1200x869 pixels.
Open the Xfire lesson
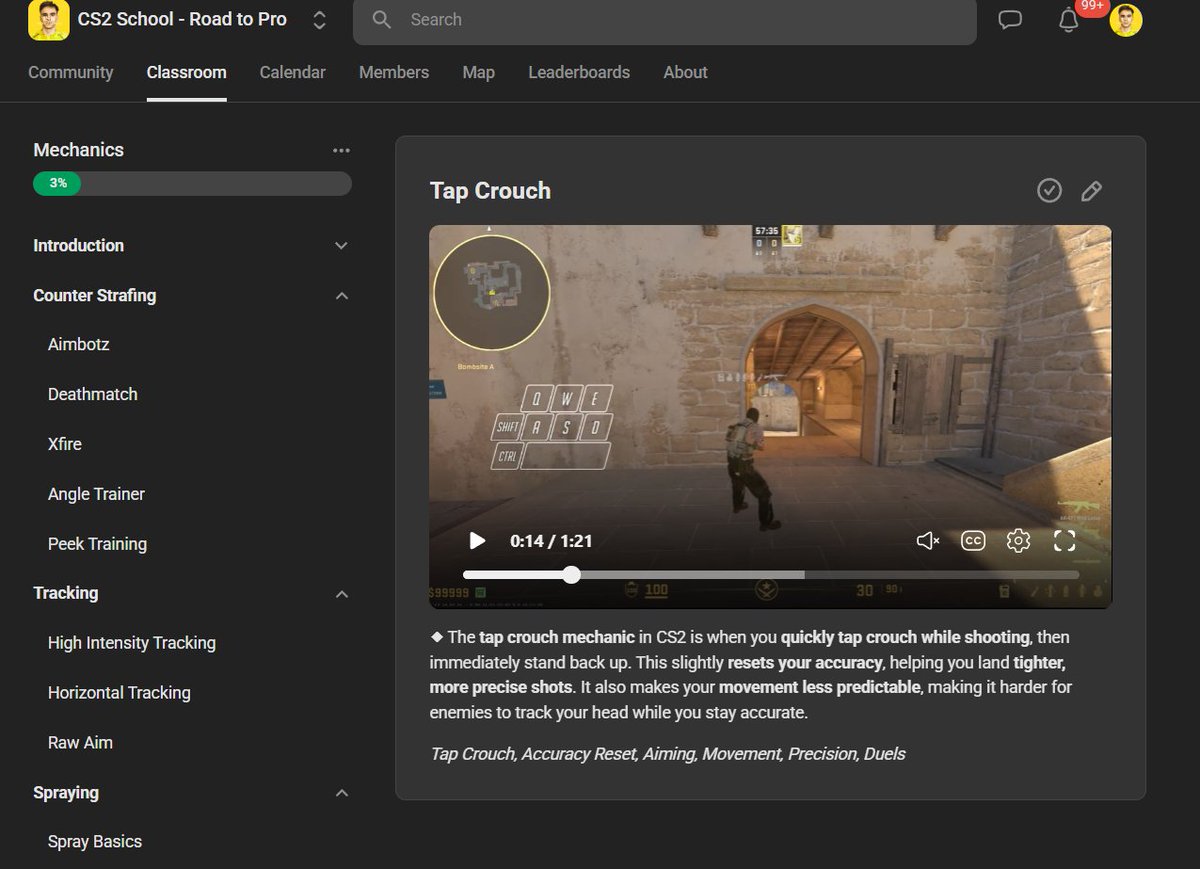[x=65, y=444]
